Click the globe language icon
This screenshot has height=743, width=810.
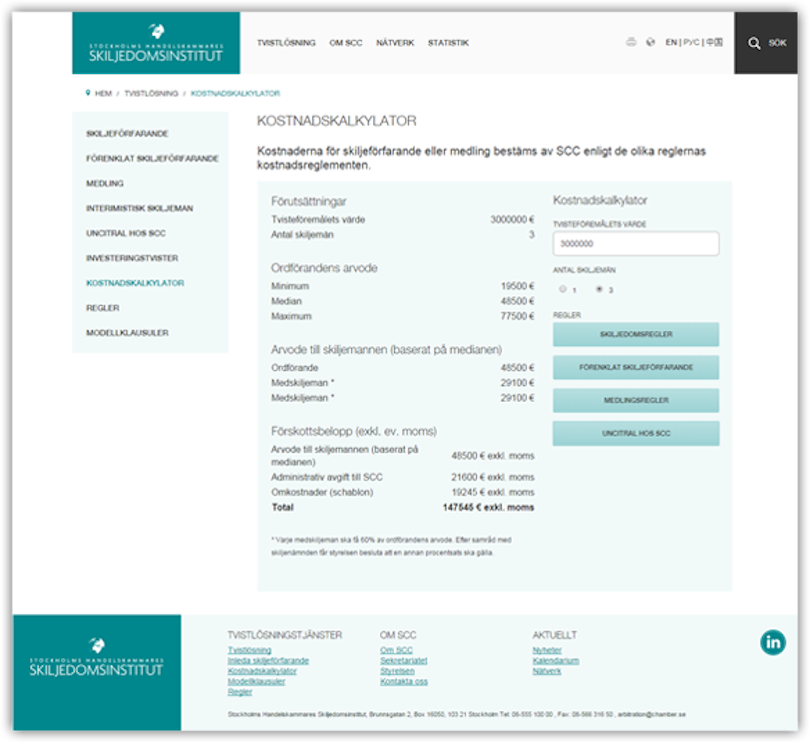coord(648,43)
